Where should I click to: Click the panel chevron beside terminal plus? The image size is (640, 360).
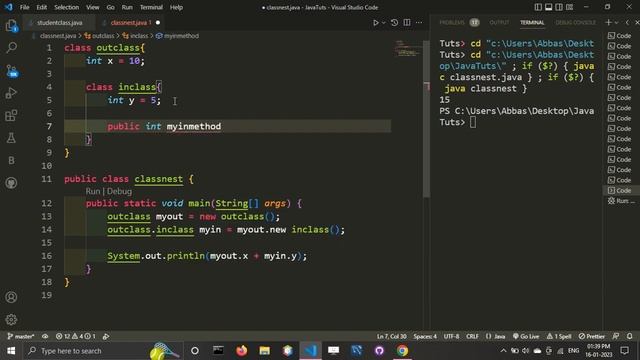[627, 23]
